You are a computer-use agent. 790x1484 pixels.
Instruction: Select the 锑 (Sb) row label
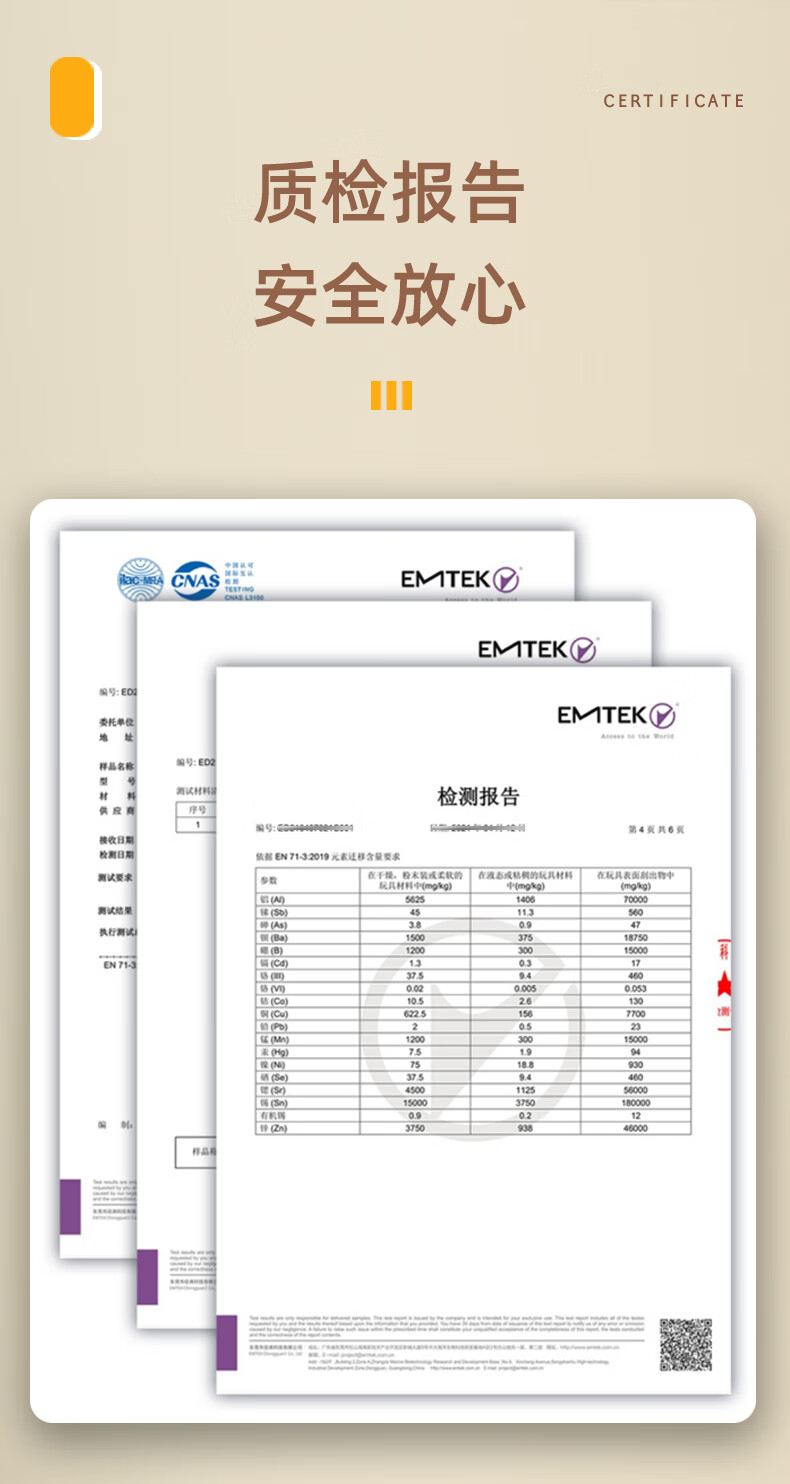click(273, 913)
